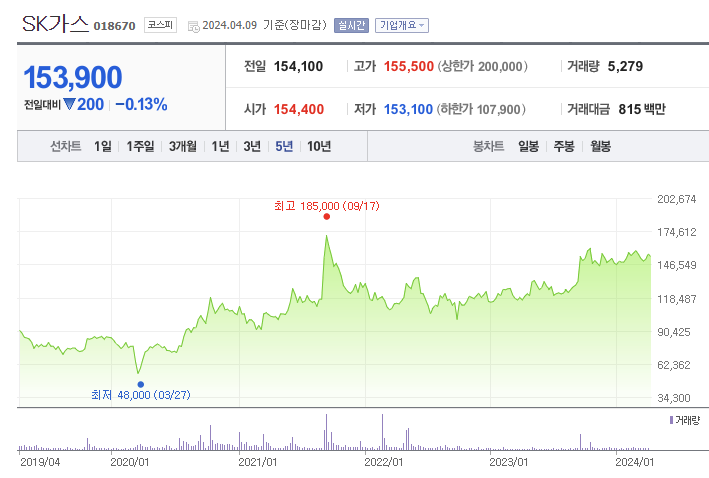Image resolution: width=709 pixels, height=478 pixels.
Task: Click the 고가 value 155,500
Action: coord(409,66)
